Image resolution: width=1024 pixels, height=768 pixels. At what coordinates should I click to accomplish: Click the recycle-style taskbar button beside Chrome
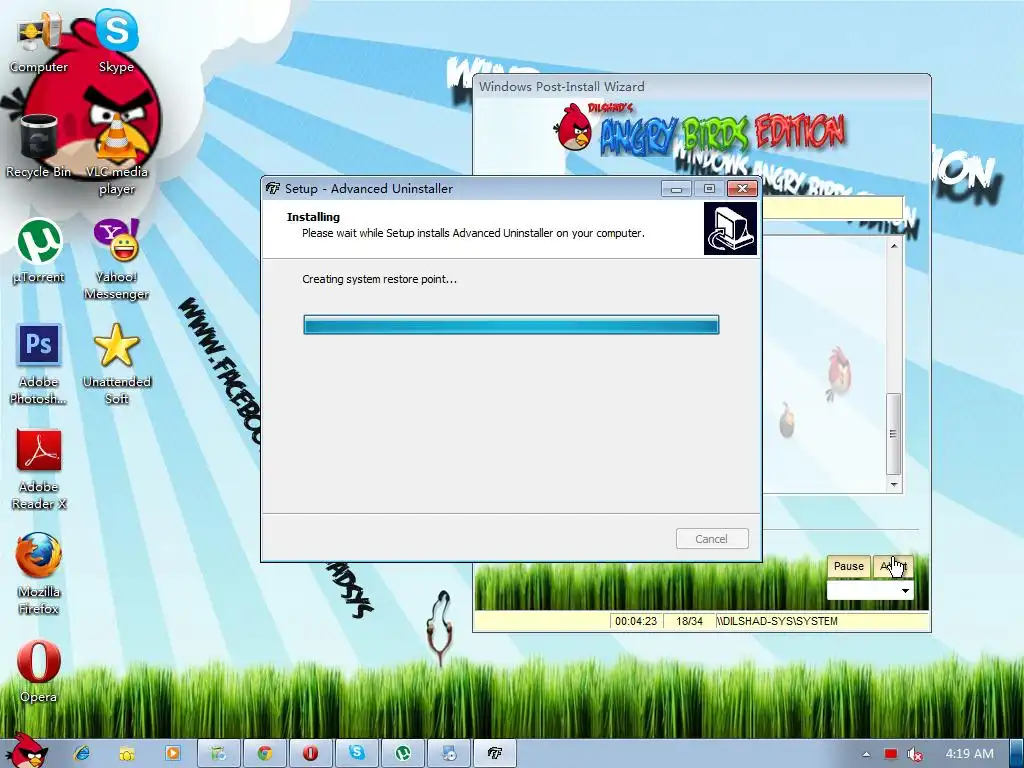coord(218,754)
